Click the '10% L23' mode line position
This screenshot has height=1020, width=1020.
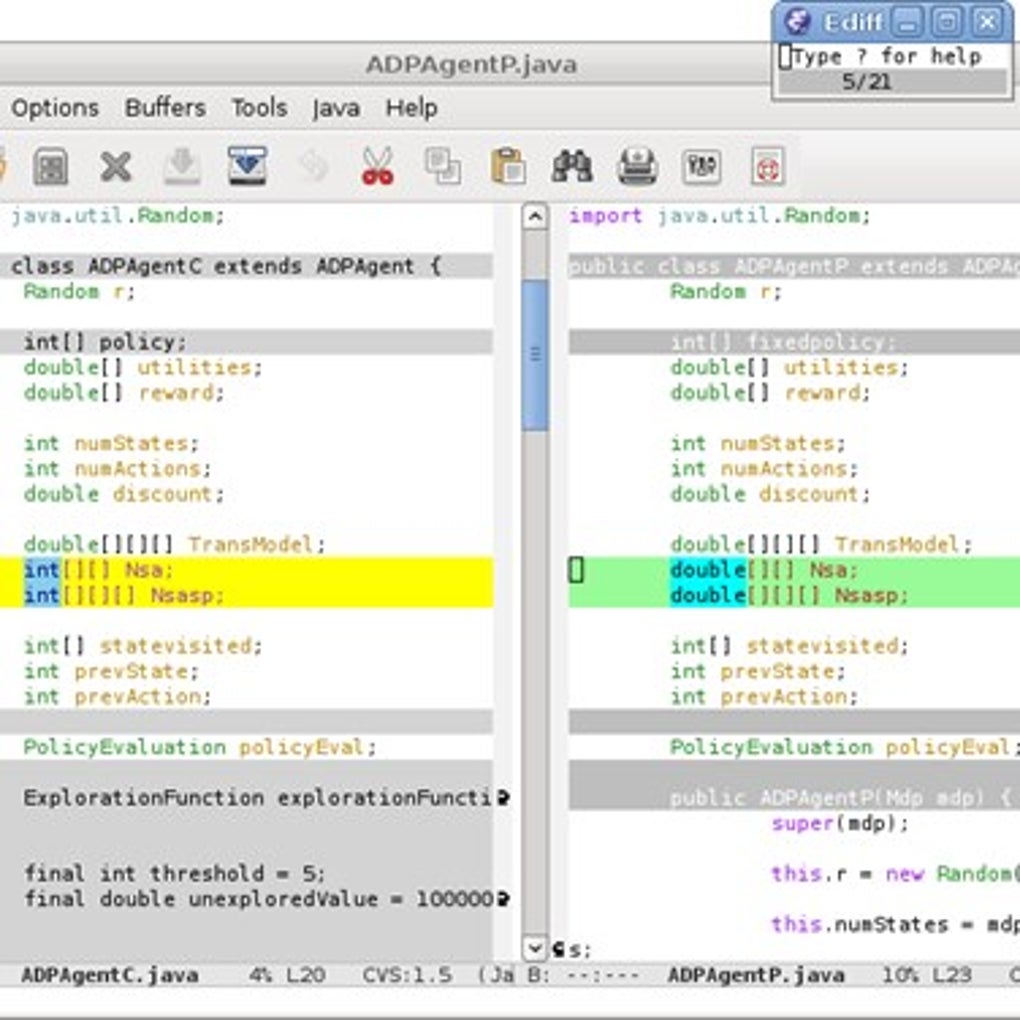tap(926, 975)
